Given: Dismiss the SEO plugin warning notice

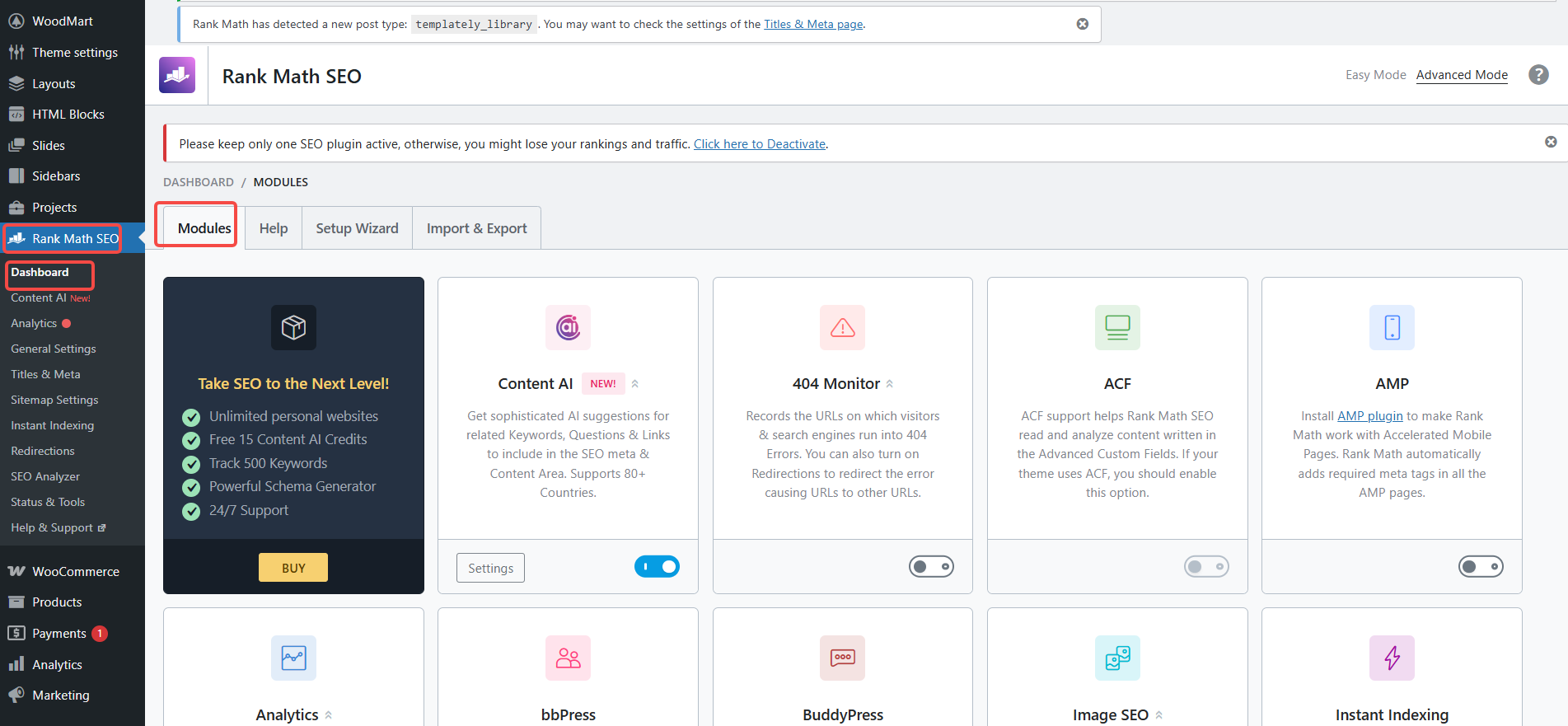Looking at the screenshot, I should 1551,142.
